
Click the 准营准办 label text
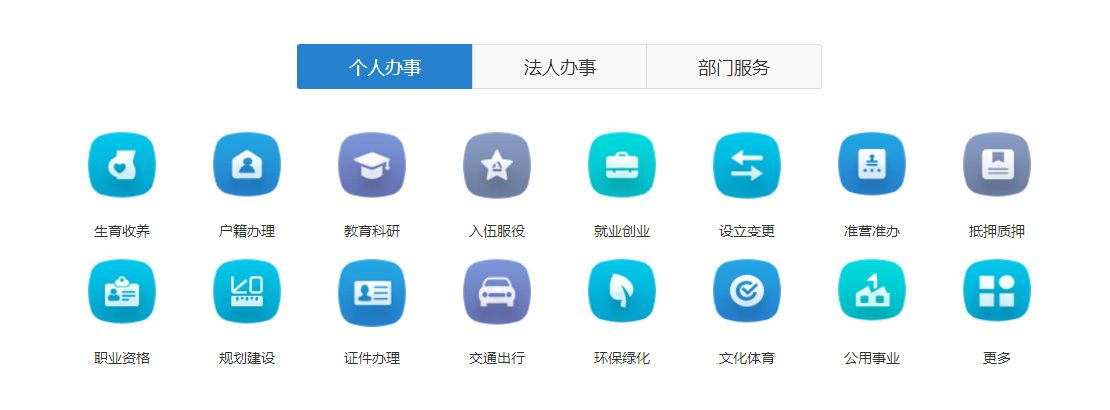871,232
